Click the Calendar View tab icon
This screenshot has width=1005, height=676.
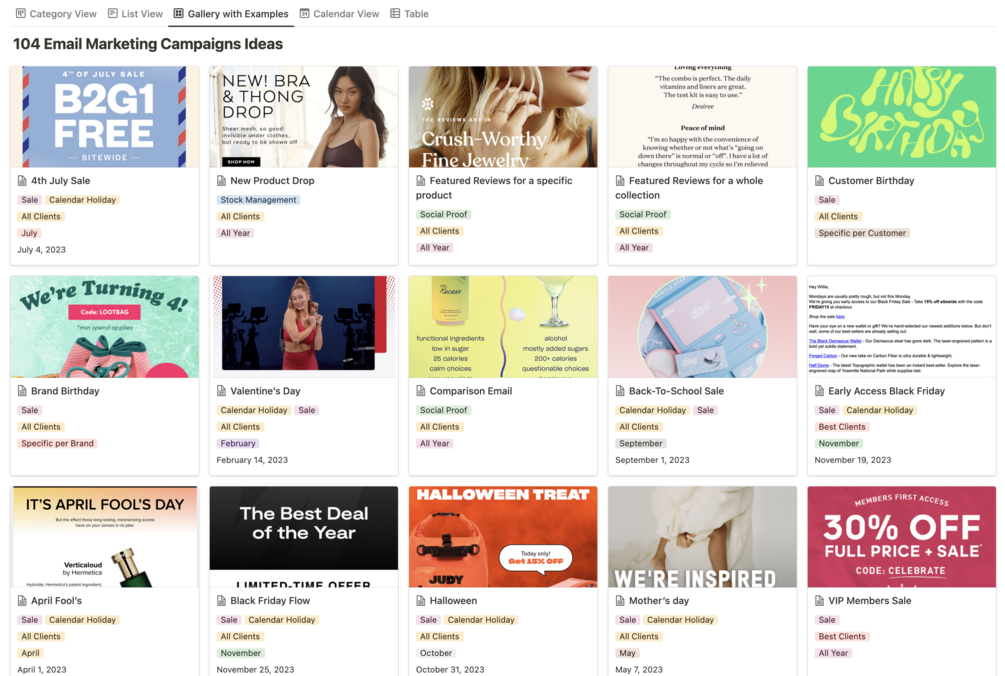tap(304, 13)
